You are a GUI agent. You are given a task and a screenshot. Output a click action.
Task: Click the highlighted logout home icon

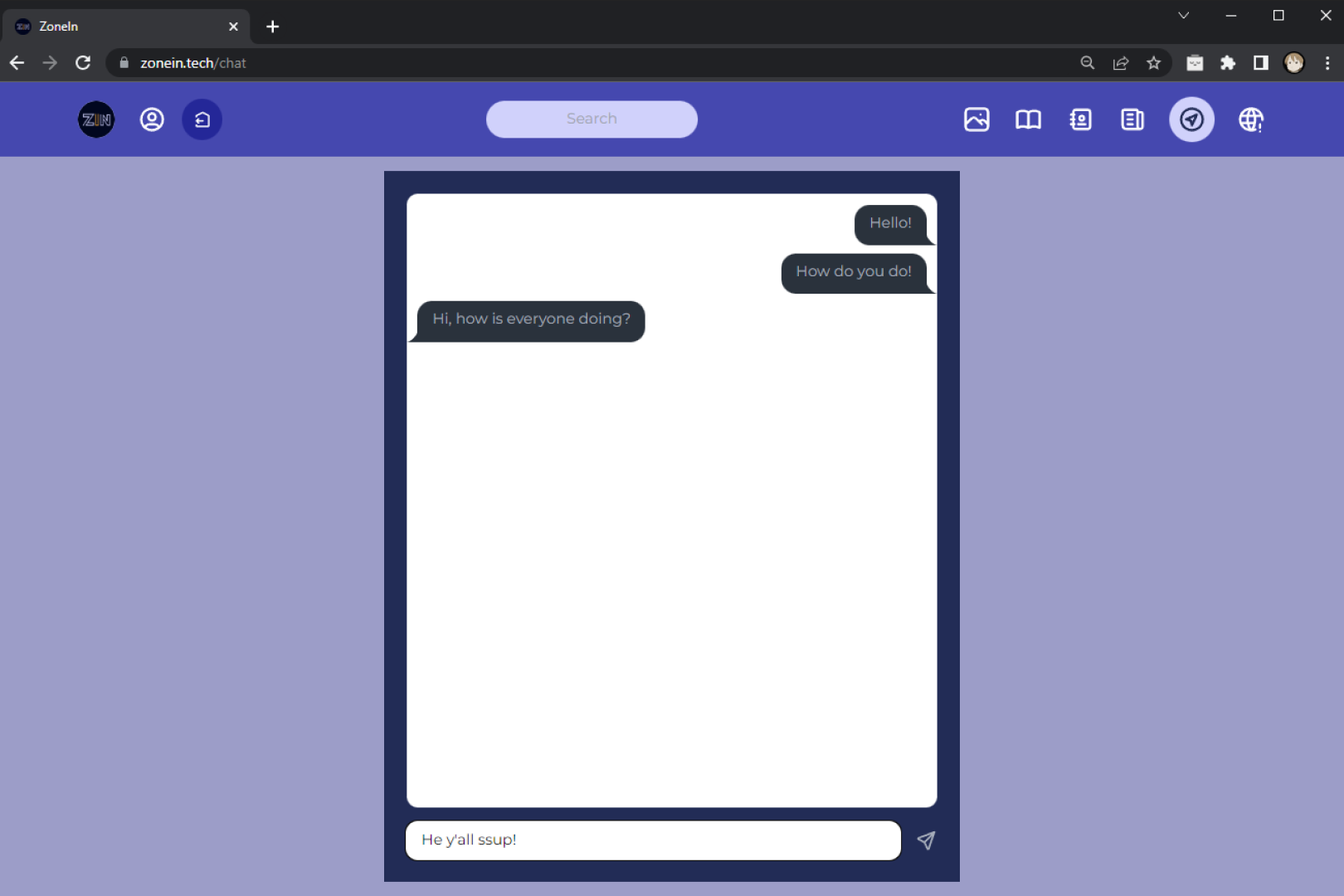[202, 119]
